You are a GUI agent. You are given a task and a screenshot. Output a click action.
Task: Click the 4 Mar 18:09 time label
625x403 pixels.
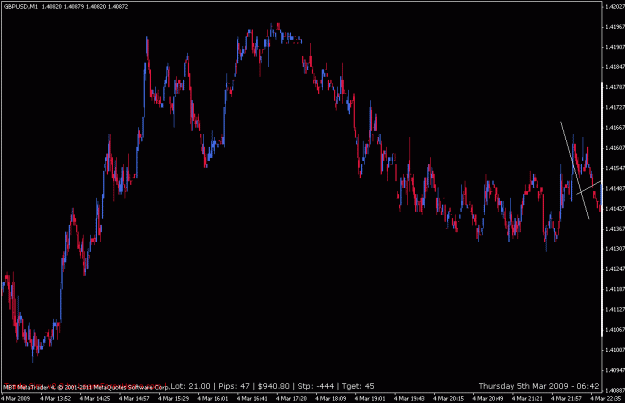pyautogui.click(x=331, y=398)
